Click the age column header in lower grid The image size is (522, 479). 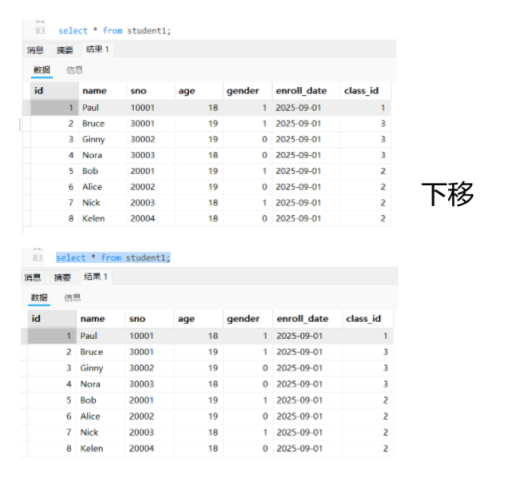[x=199, y=319]
